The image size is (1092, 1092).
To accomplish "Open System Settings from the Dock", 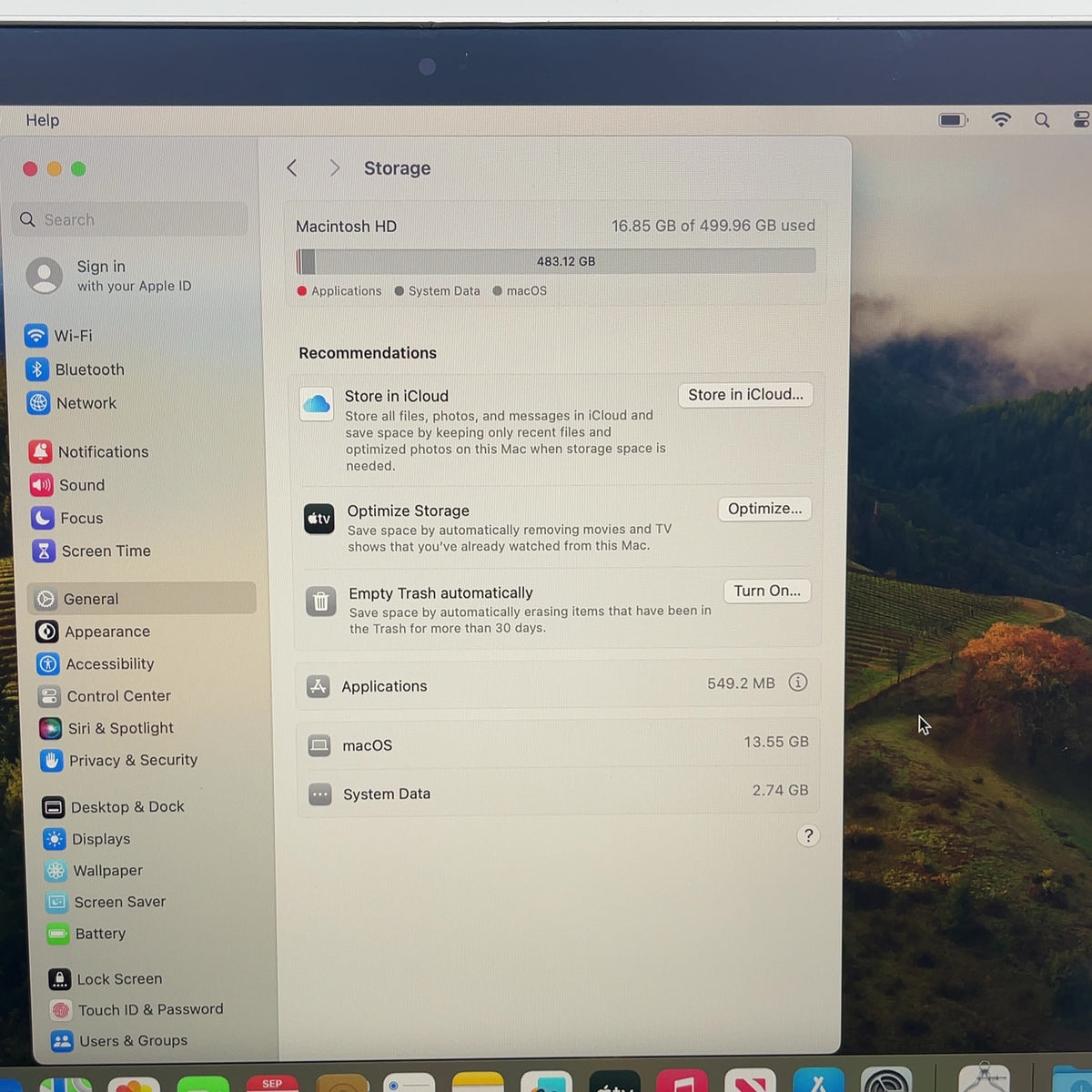I will (886, 1080).
